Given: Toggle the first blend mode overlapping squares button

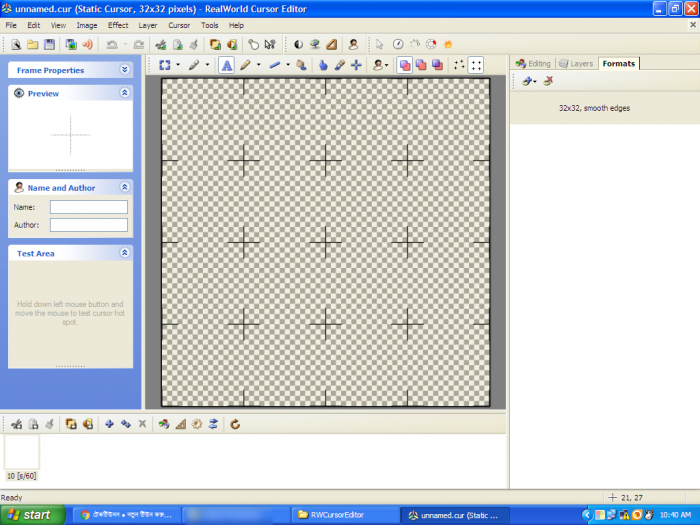Looking at the screenshot, I should coord(404,65).
